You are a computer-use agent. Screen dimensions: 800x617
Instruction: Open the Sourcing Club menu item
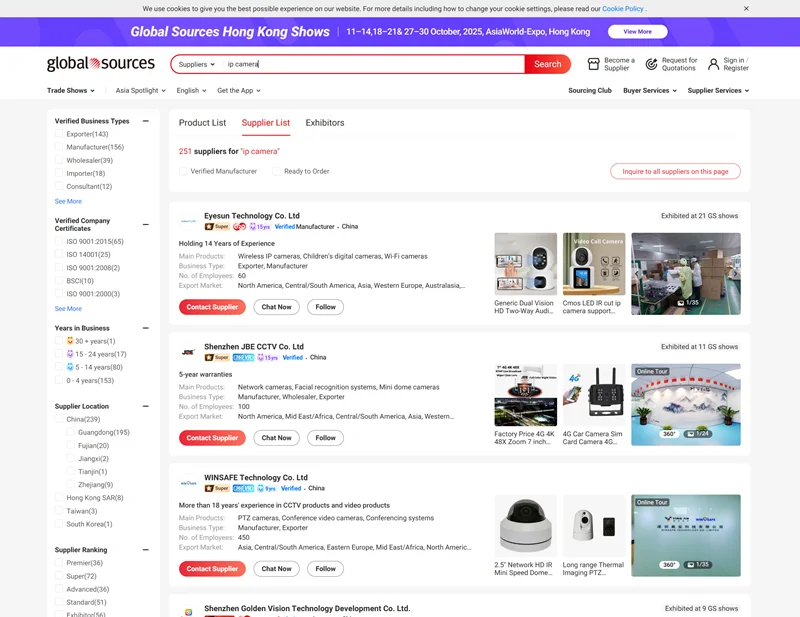click(590, 90)
